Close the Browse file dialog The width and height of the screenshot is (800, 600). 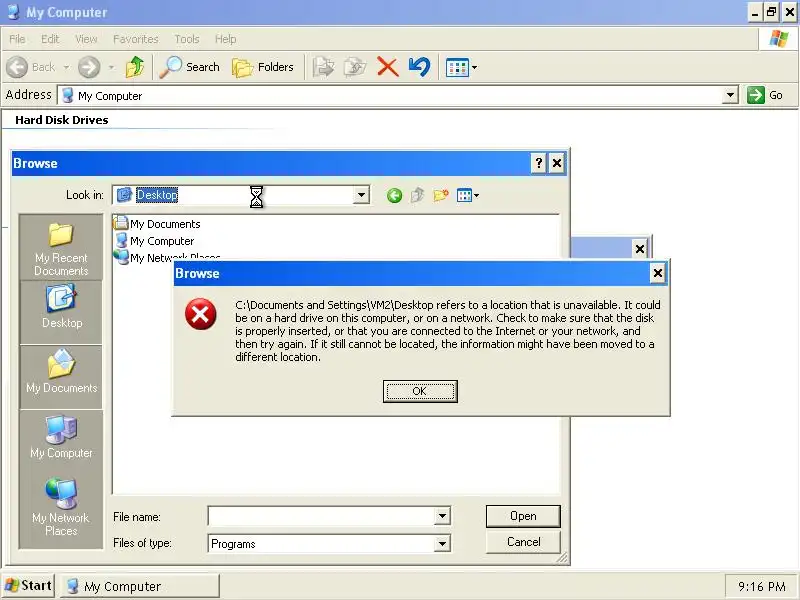[557, 163]
